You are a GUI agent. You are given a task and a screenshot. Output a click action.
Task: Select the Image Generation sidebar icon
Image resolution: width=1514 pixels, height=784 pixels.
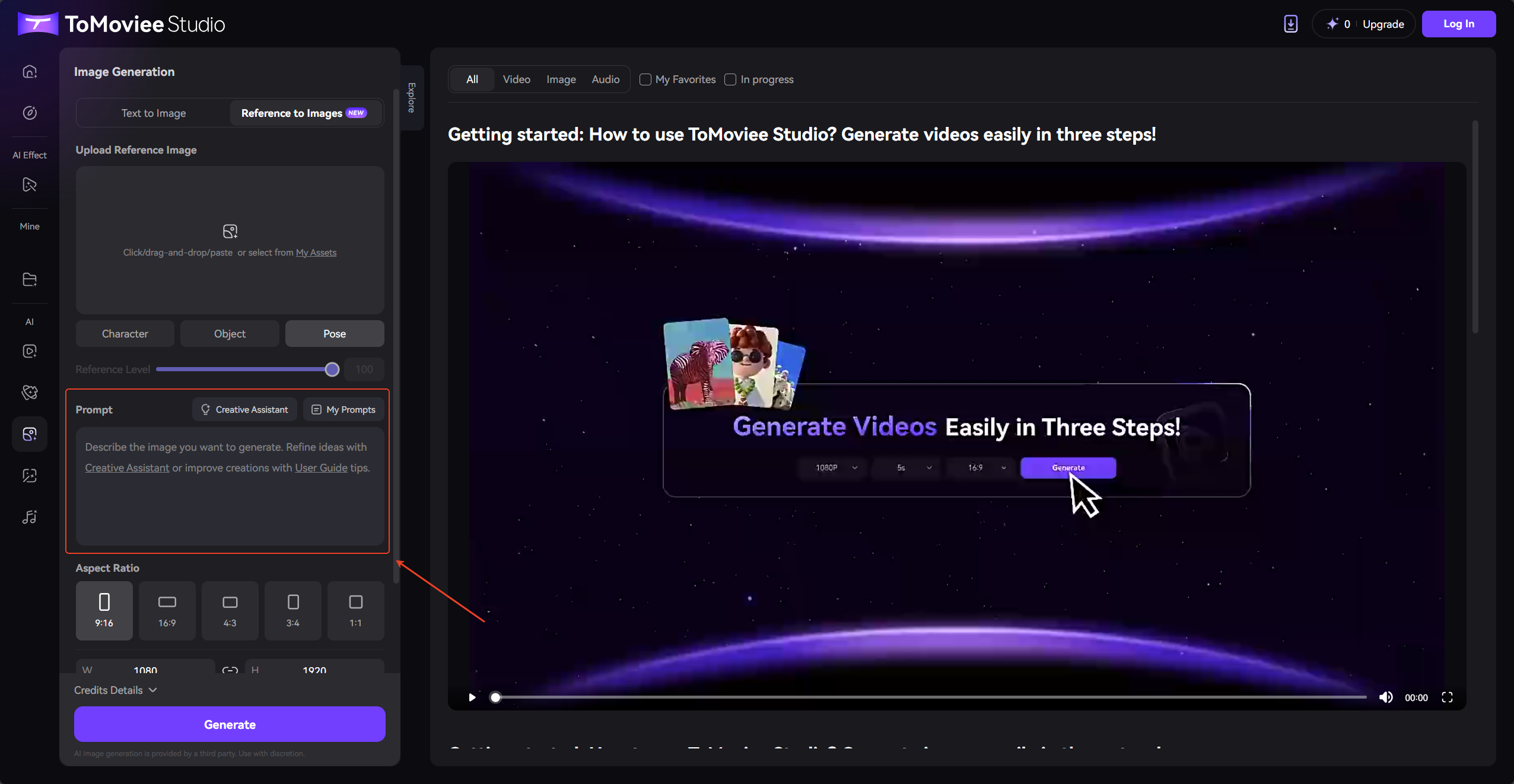[30, 434]
